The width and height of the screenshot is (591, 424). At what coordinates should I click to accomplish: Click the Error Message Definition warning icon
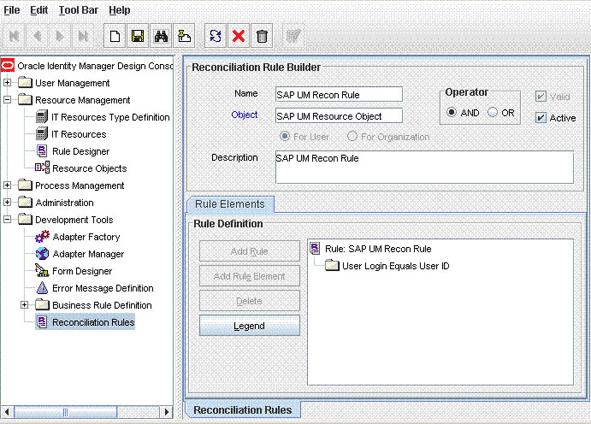click(x=42, y=288)
